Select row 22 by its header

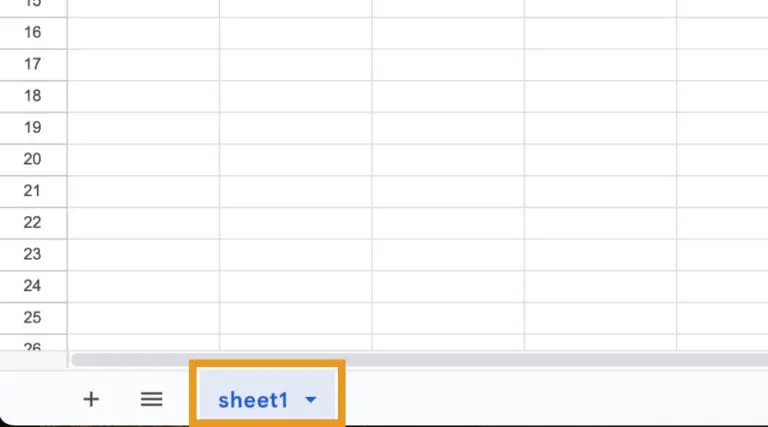(x=33, y=222)
